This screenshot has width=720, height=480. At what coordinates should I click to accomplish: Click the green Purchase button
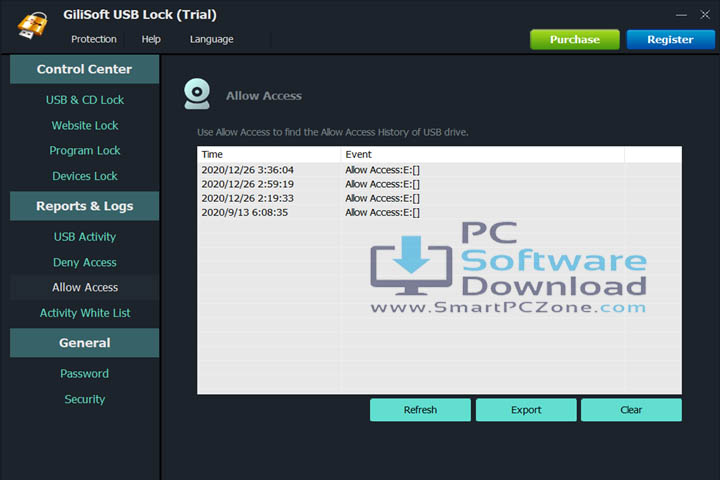click(x=574, y=40)
